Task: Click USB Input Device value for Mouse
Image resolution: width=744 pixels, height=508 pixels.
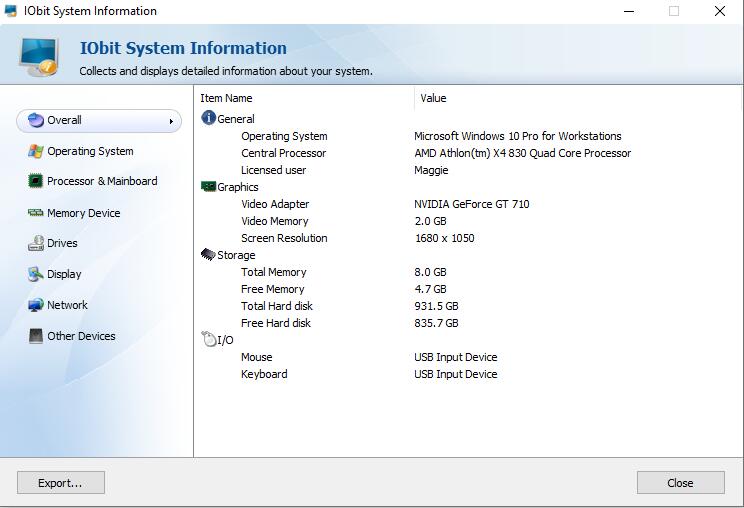Action: coord(456,357)
